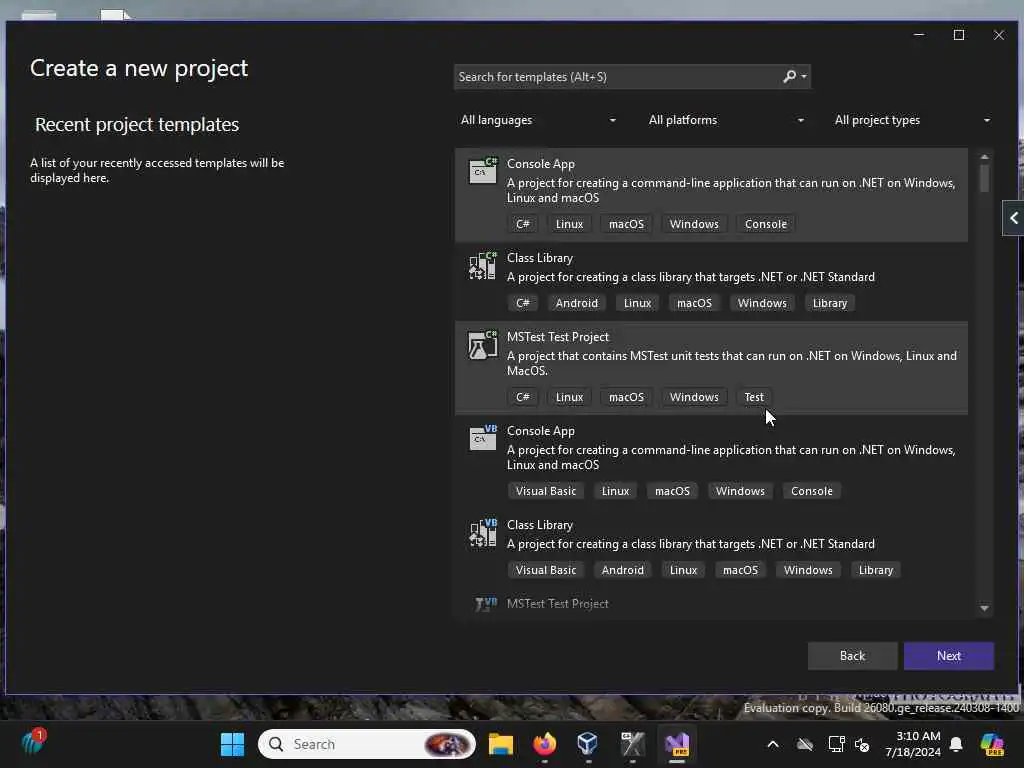The width and height of the screenshot is (1024, 768).
Task: Click the network display icon in system tray
Action: 836,744
